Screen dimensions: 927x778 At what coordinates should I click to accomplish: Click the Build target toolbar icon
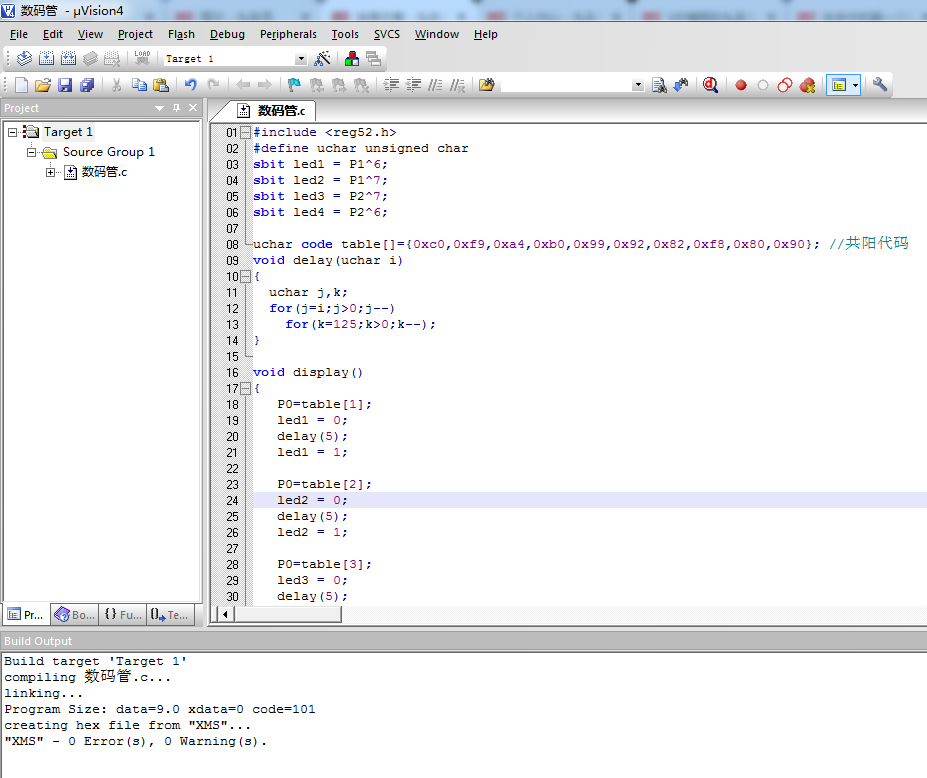(x=46, y=59)
